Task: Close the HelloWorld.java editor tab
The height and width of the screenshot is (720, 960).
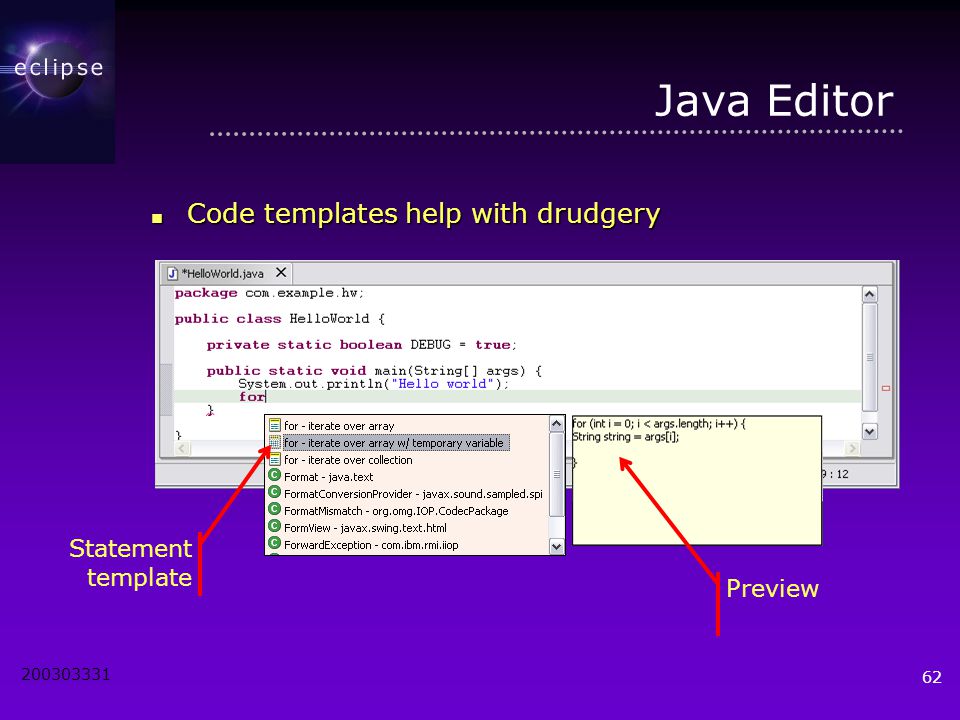Action: (281, 272)
